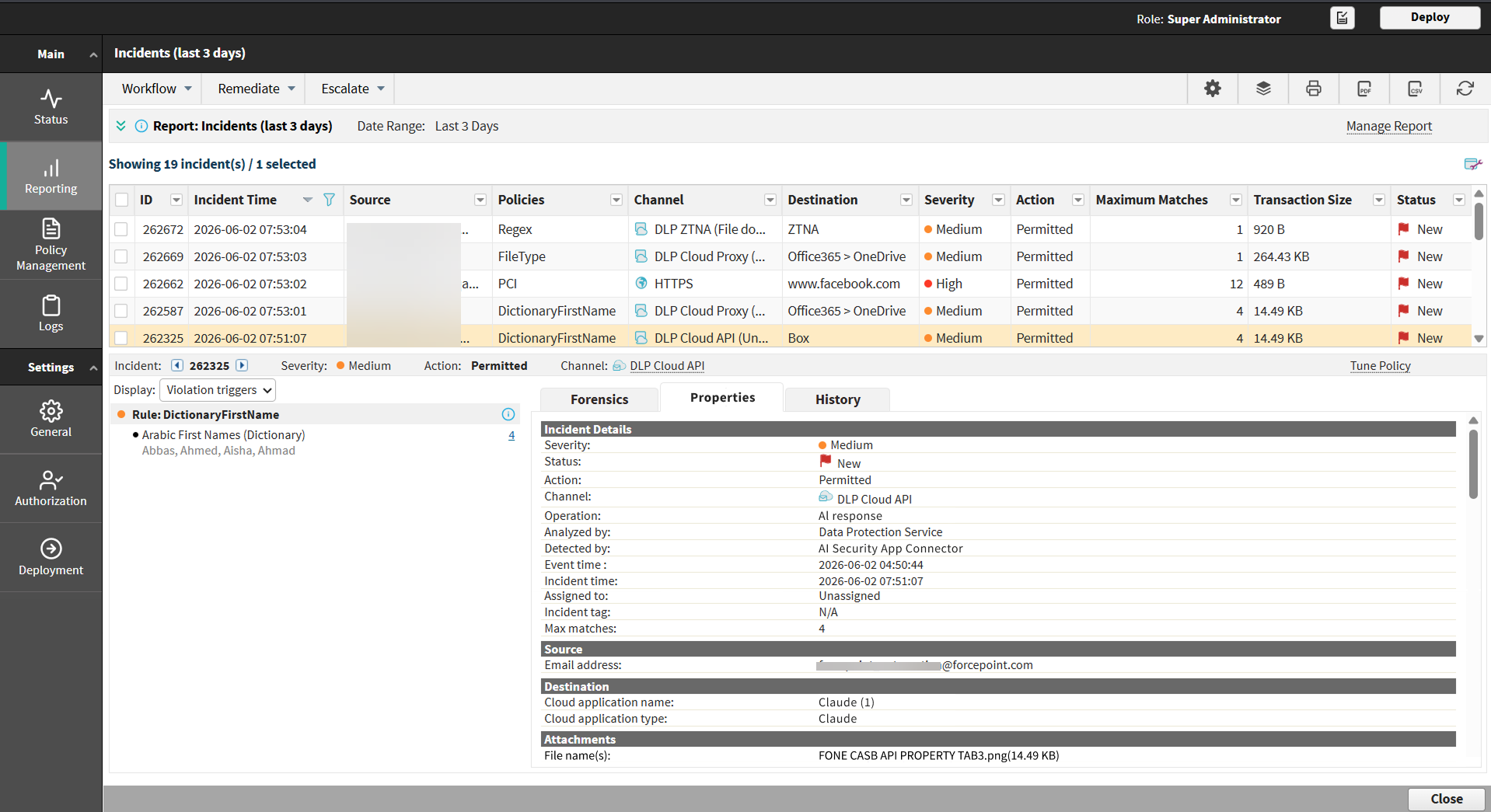
Task: Select all incidents checkbox in header
Action: 122,200
